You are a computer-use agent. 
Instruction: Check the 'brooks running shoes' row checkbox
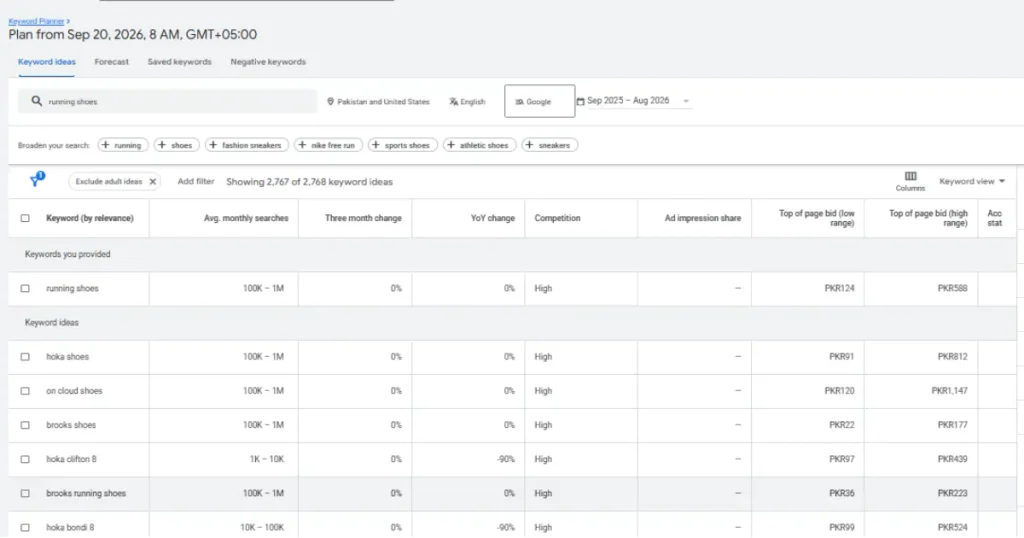[x=25, y=493]
